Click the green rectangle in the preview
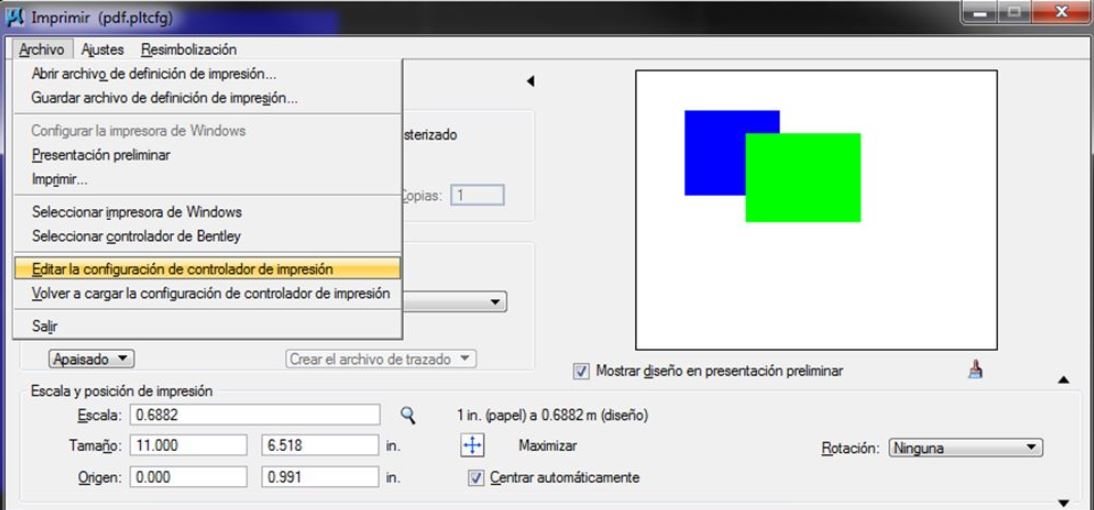Viewport: 1094px width, 510px height. click(x=803, y=177)
